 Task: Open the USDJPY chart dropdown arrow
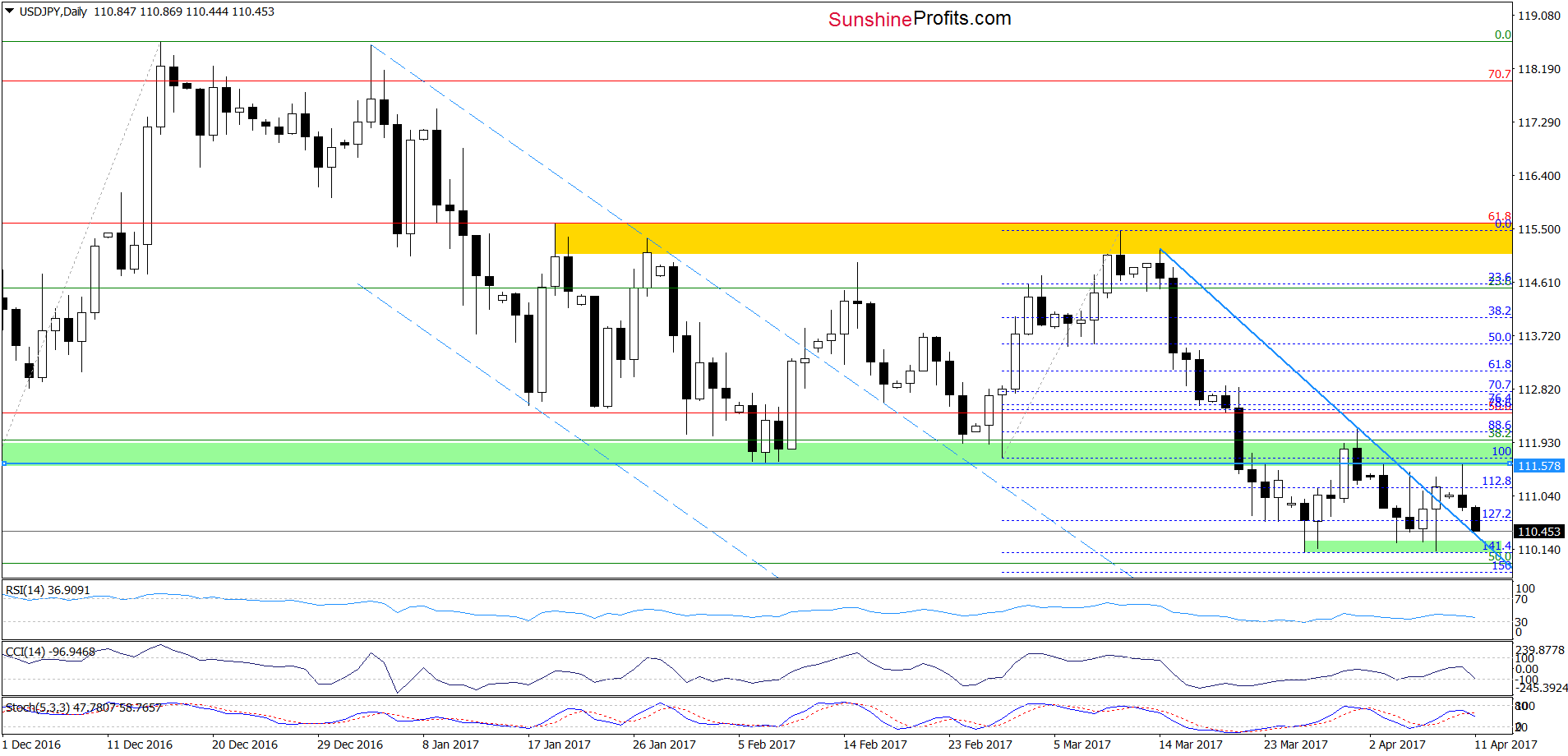[10, 12]
